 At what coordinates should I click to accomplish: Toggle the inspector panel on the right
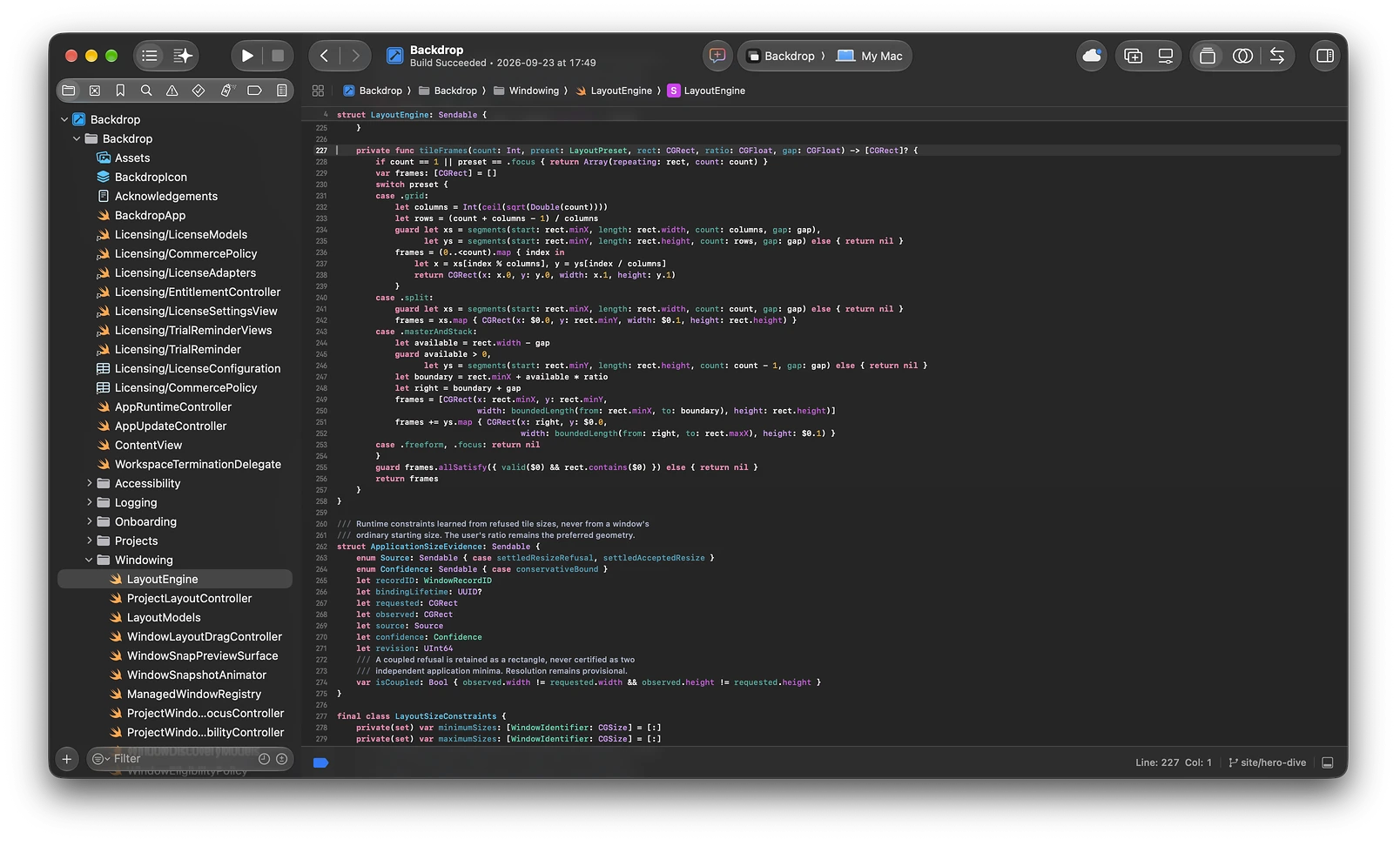pos(1324,56)
